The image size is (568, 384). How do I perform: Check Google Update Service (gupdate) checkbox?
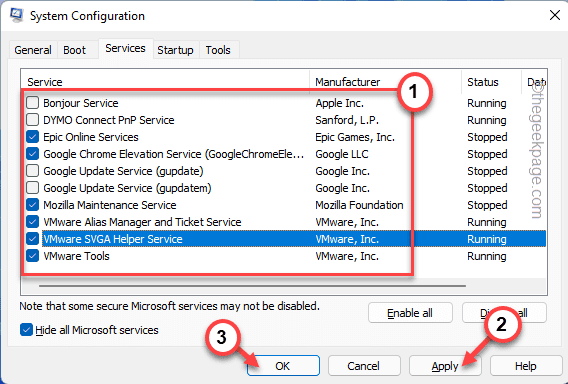point(33,171)
